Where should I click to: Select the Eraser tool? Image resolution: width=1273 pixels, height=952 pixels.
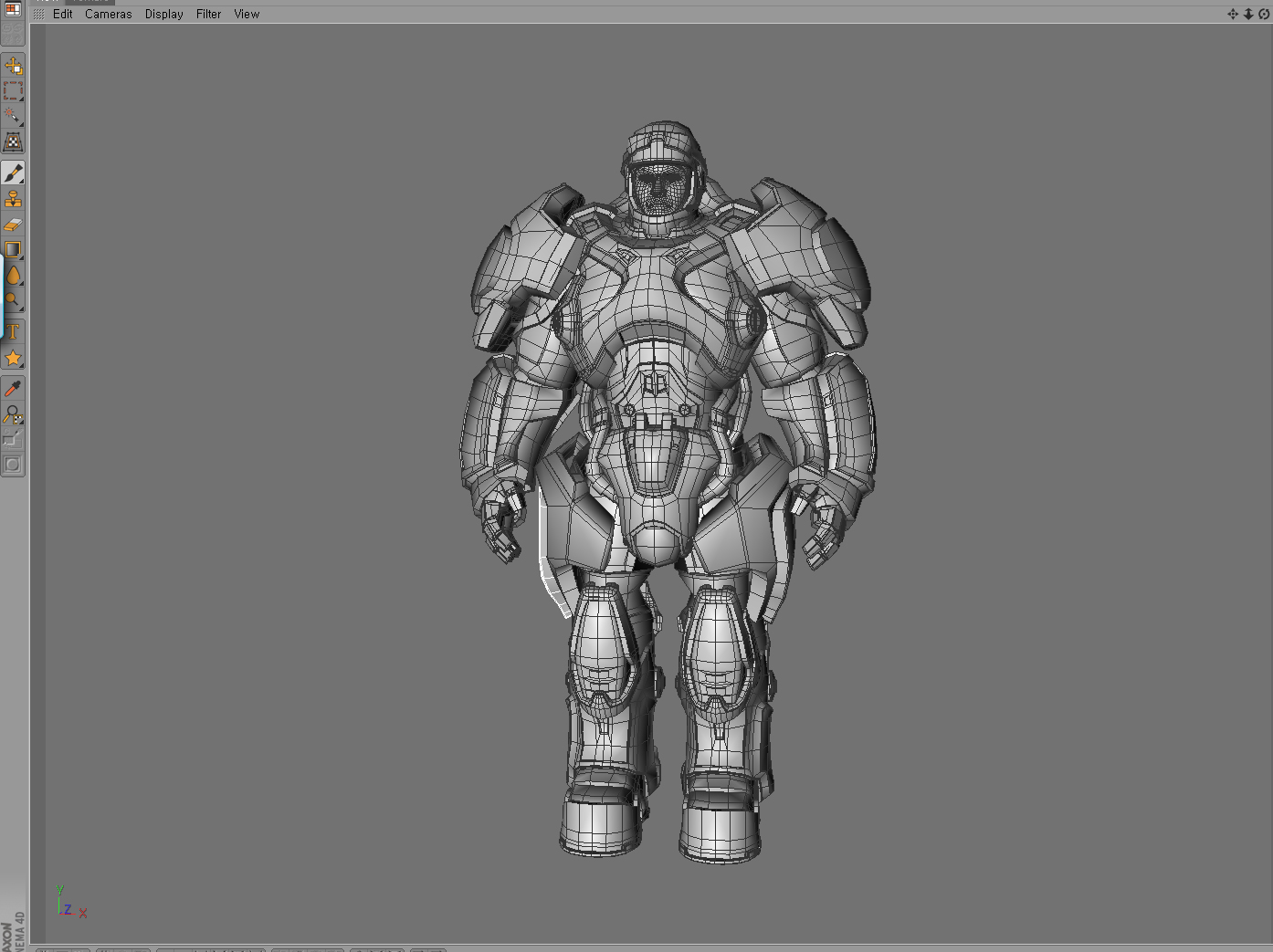click(13, 225)
